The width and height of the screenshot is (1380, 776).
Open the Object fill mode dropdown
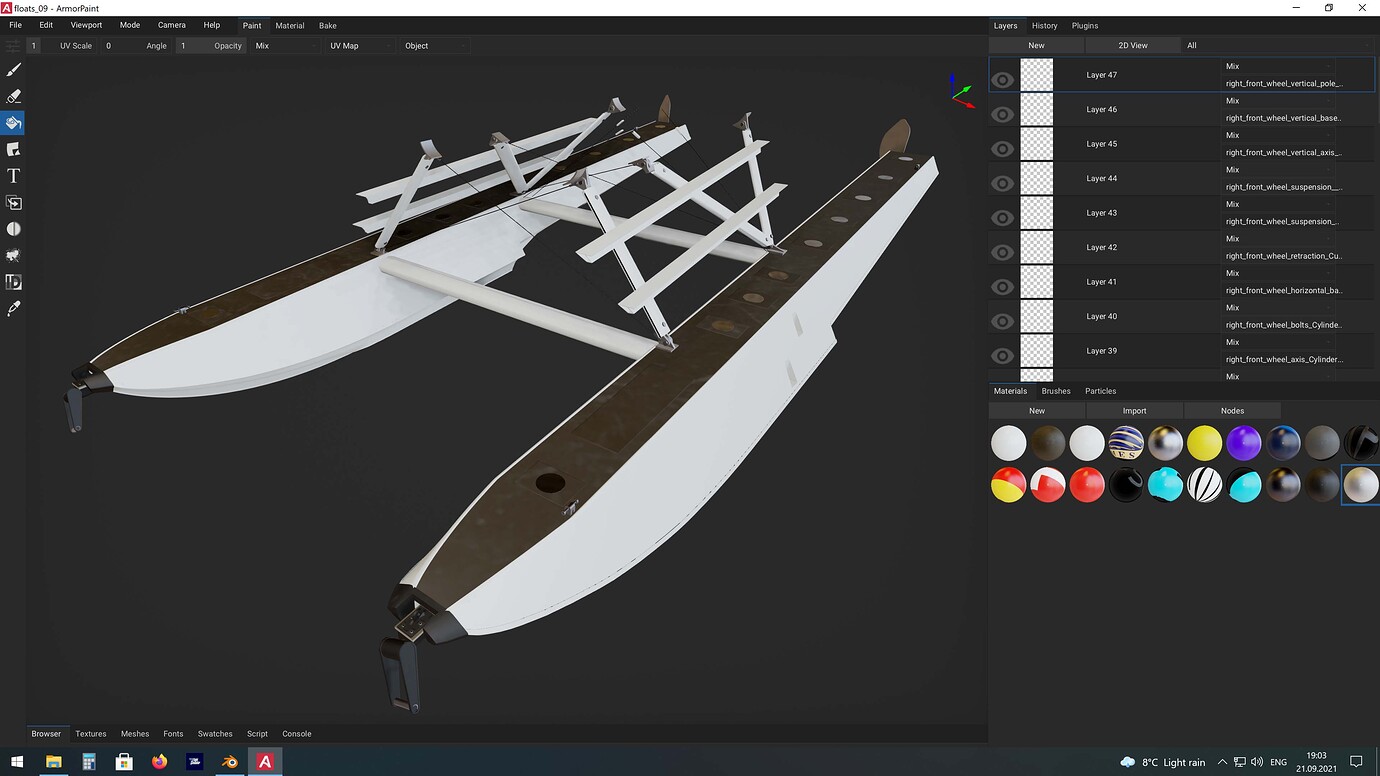(x=435, y=46)
